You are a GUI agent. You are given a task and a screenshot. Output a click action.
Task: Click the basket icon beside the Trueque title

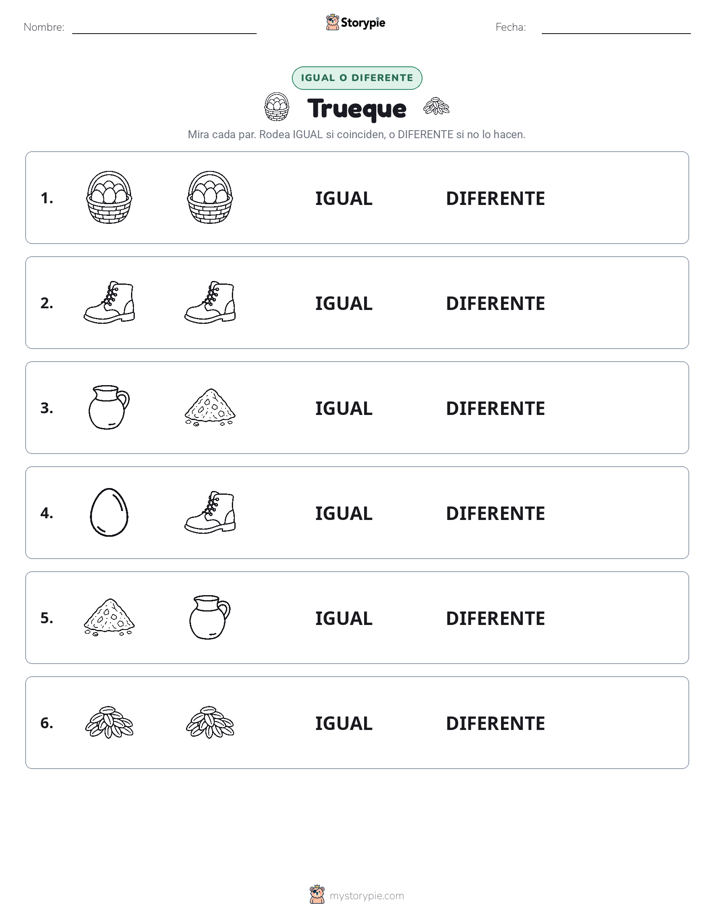pos(276,107)
